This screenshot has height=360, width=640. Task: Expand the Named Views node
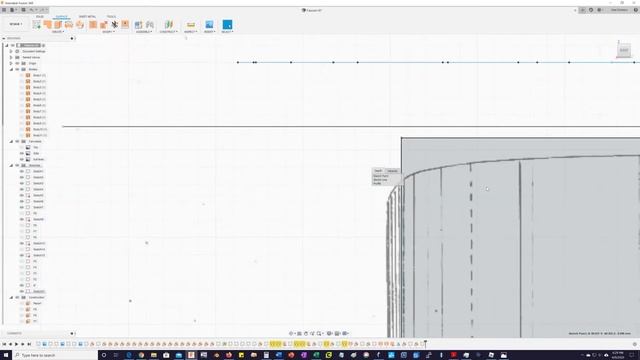(x=11, y=58)
